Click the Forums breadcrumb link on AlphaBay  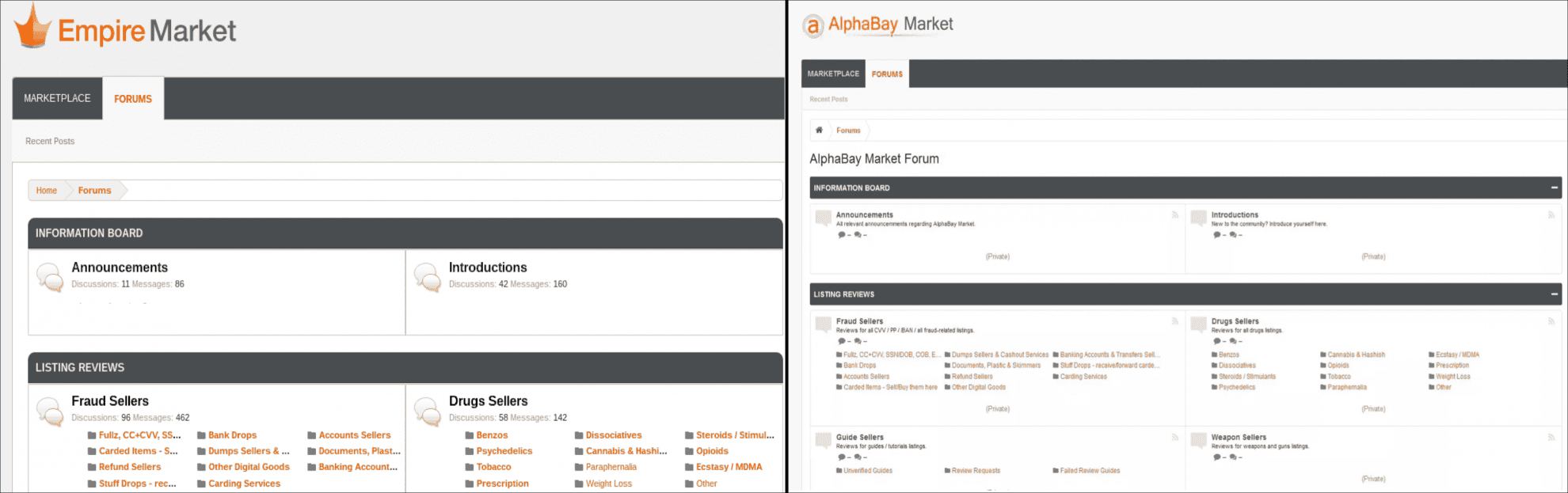[x=848, y=131]
